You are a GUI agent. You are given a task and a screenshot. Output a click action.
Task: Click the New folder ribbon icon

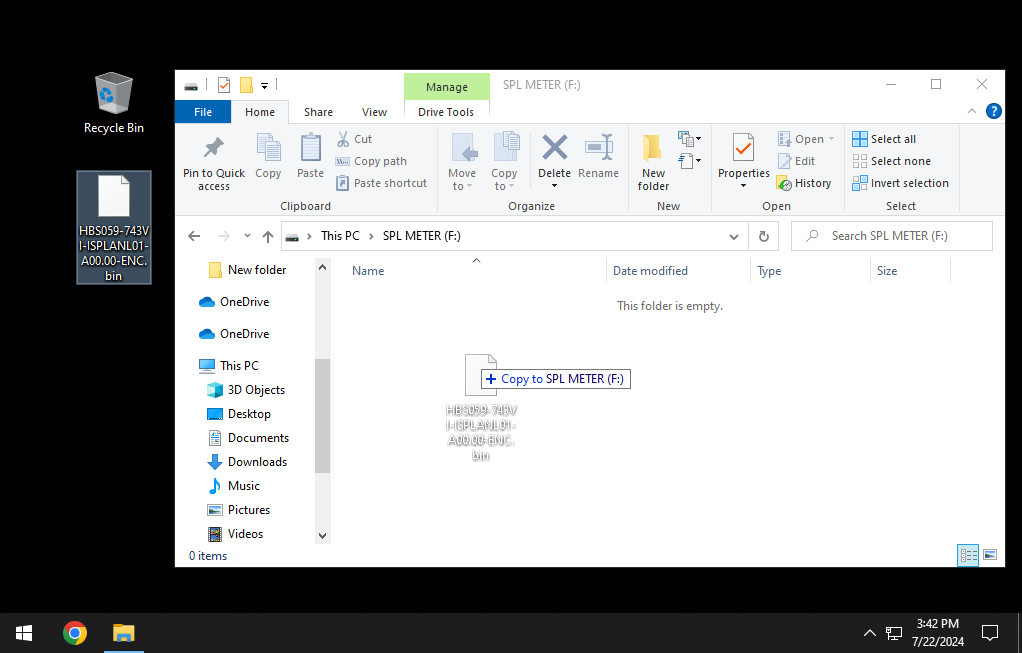click(653, 149)
